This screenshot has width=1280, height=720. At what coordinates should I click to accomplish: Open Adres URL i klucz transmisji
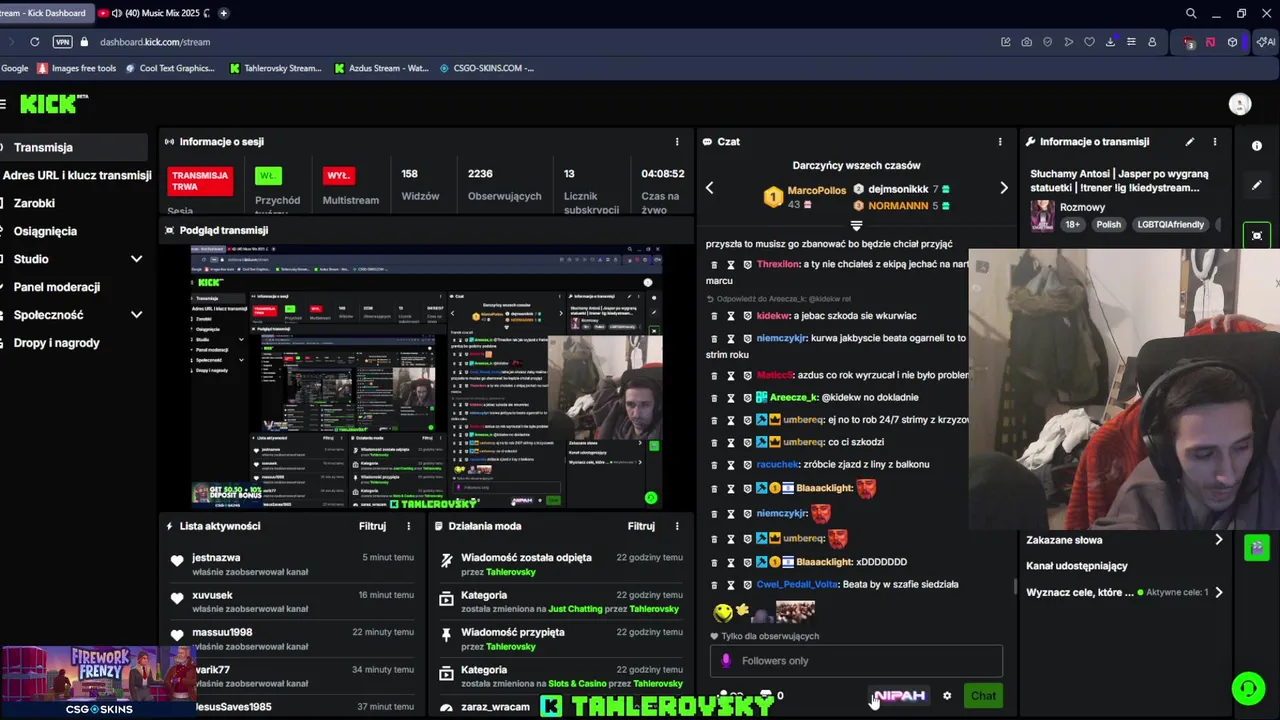[x=75, y=175]
